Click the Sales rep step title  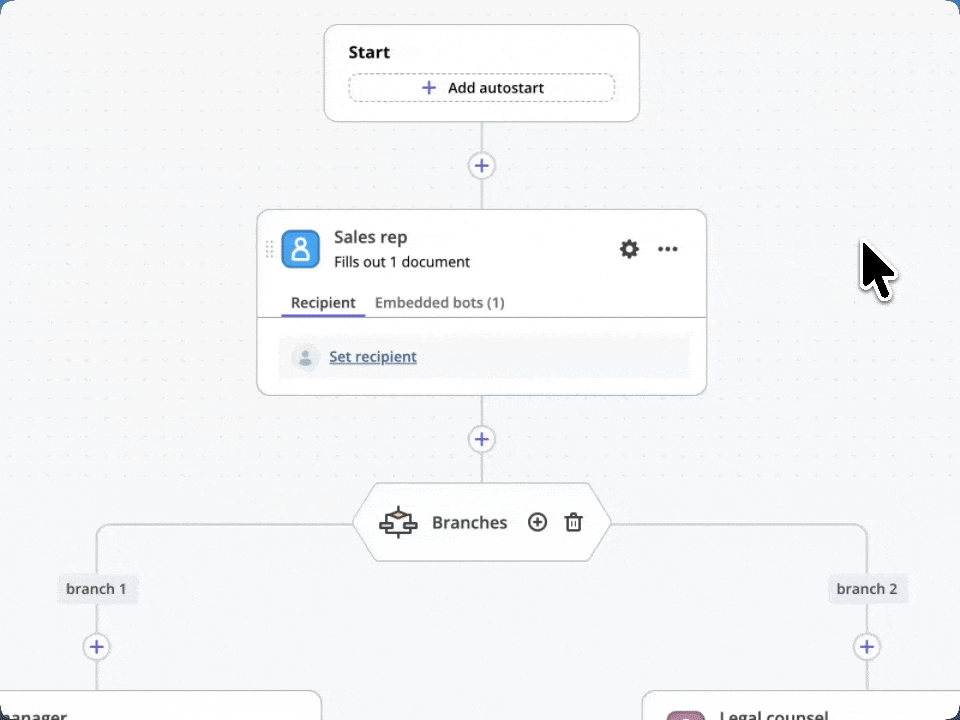pos(370,238)
